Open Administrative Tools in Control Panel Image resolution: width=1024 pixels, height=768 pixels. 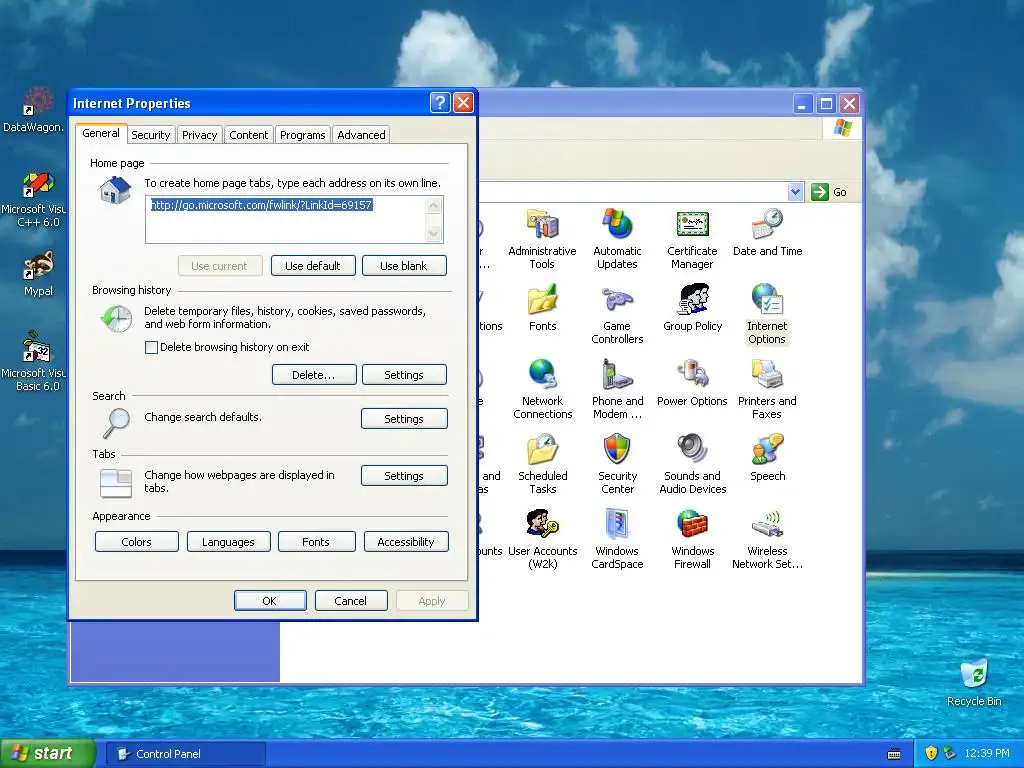pyautogui.click(x=542, y=239)
